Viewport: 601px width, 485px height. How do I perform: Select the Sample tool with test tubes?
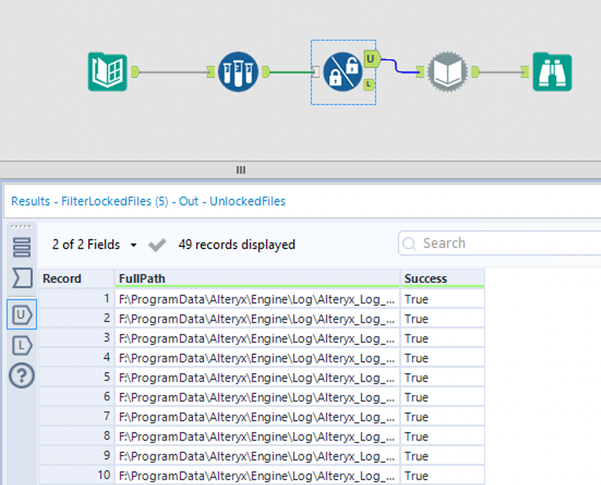pyautogui.click(x=238, y=72)
